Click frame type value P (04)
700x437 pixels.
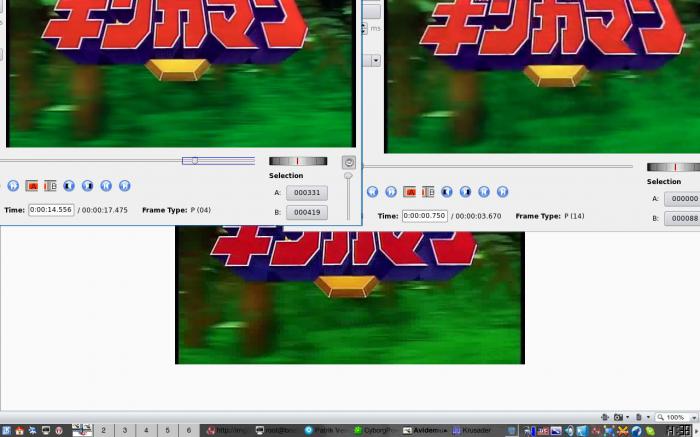200,210
